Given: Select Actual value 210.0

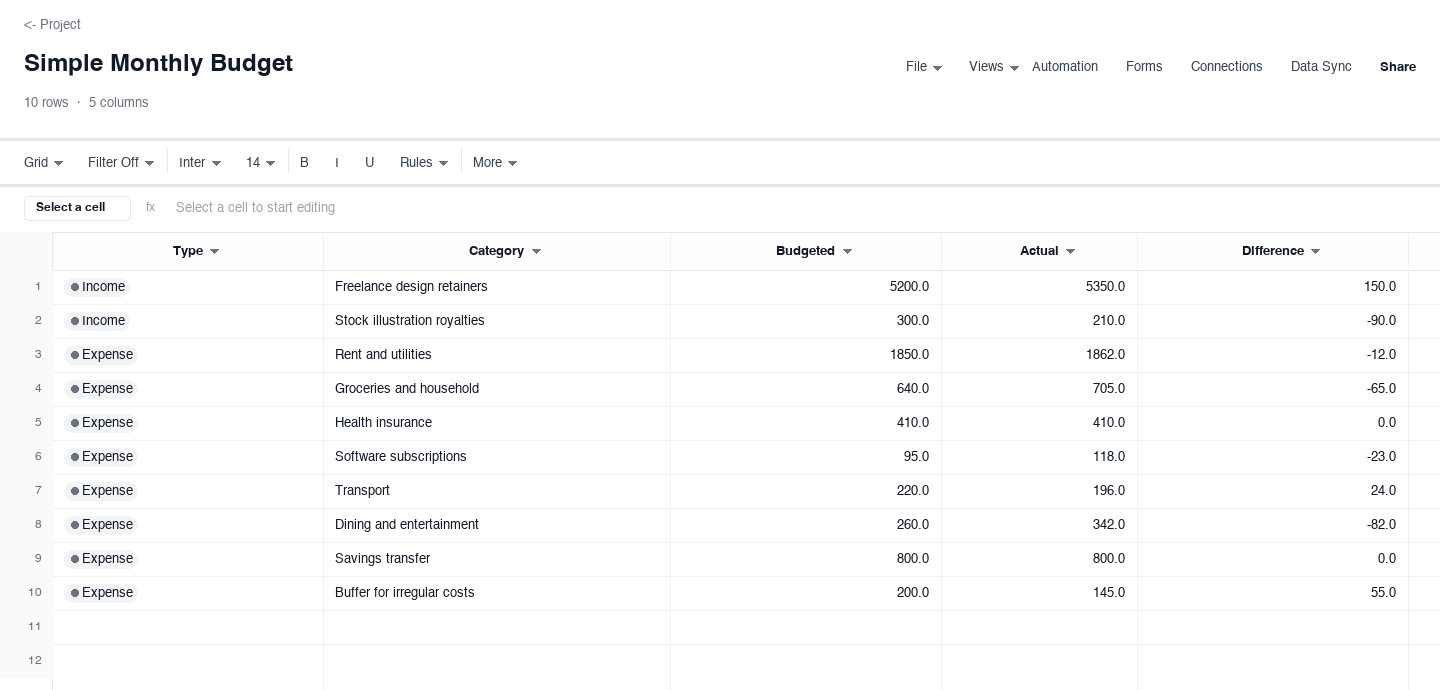Looking at the screenshot, I should (x=1040, y=321).
